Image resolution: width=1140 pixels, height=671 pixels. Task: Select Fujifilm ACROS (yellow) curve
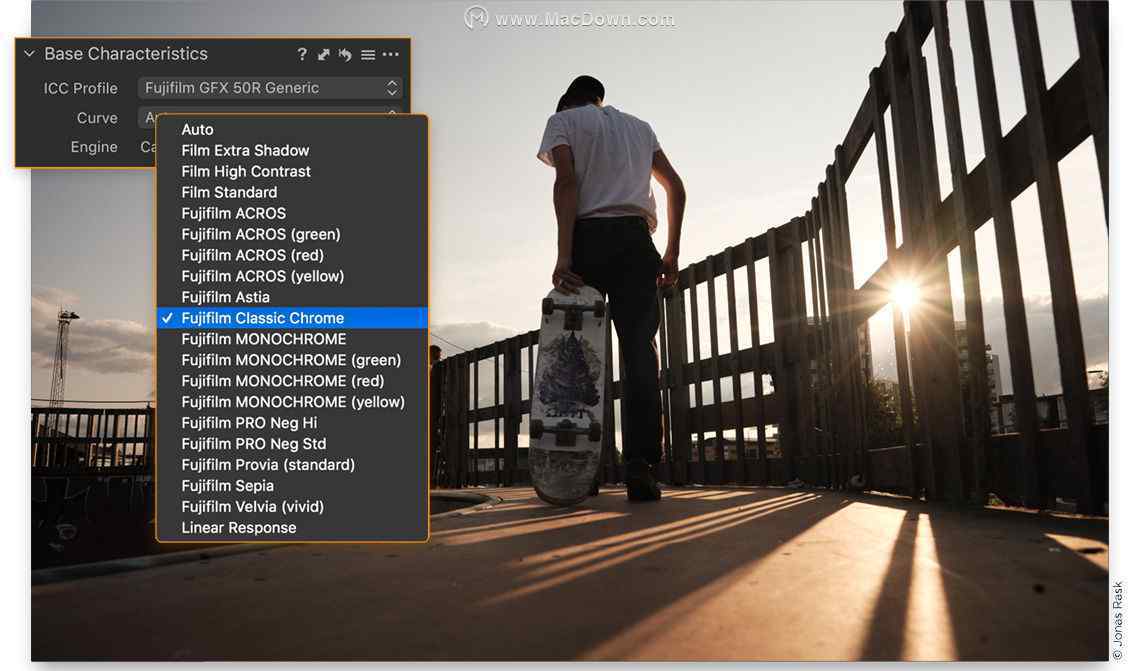click(292, 276)
